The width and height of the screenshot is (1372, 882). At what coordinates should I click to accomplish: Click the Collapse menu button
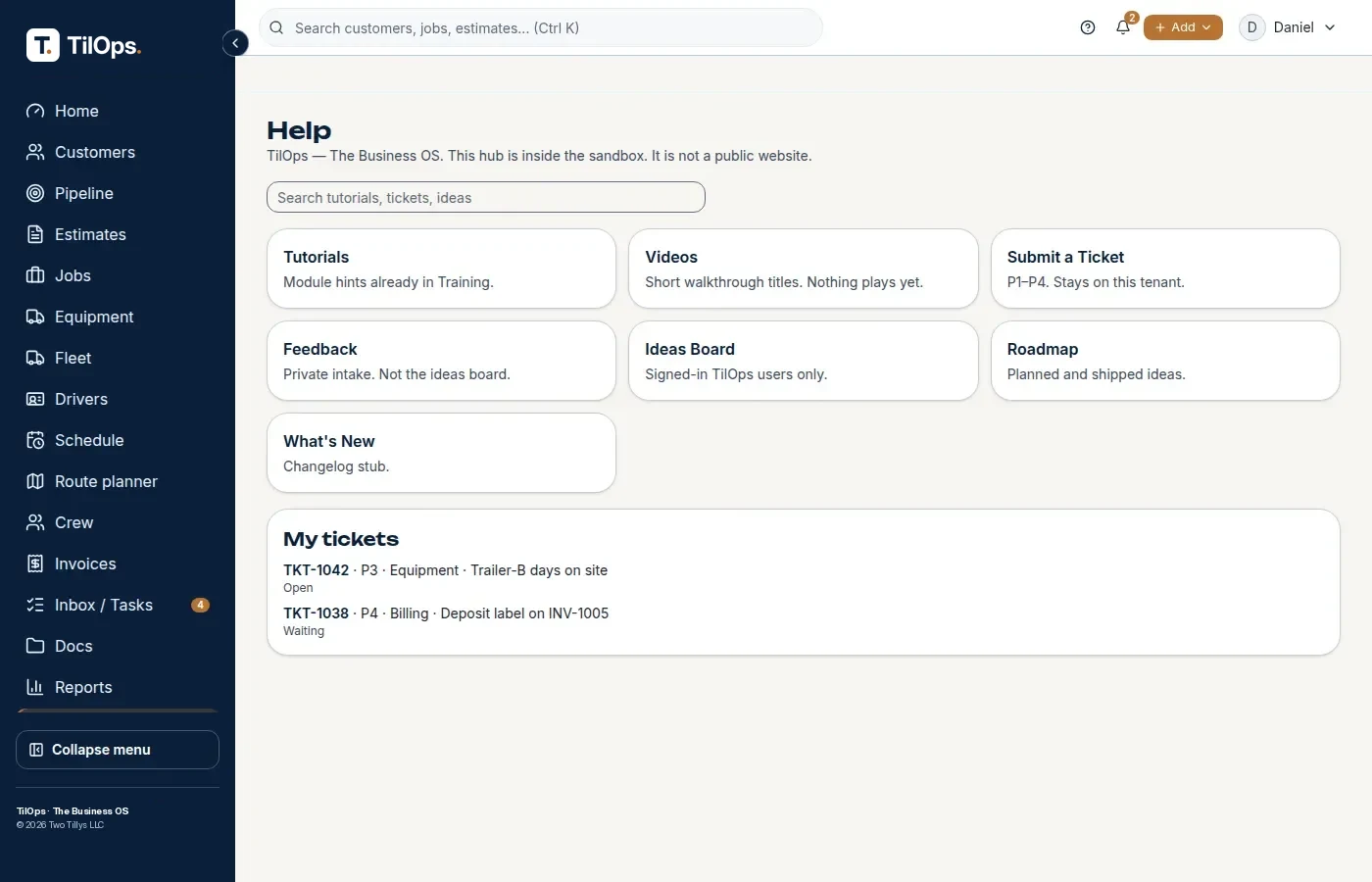point(118,750)
